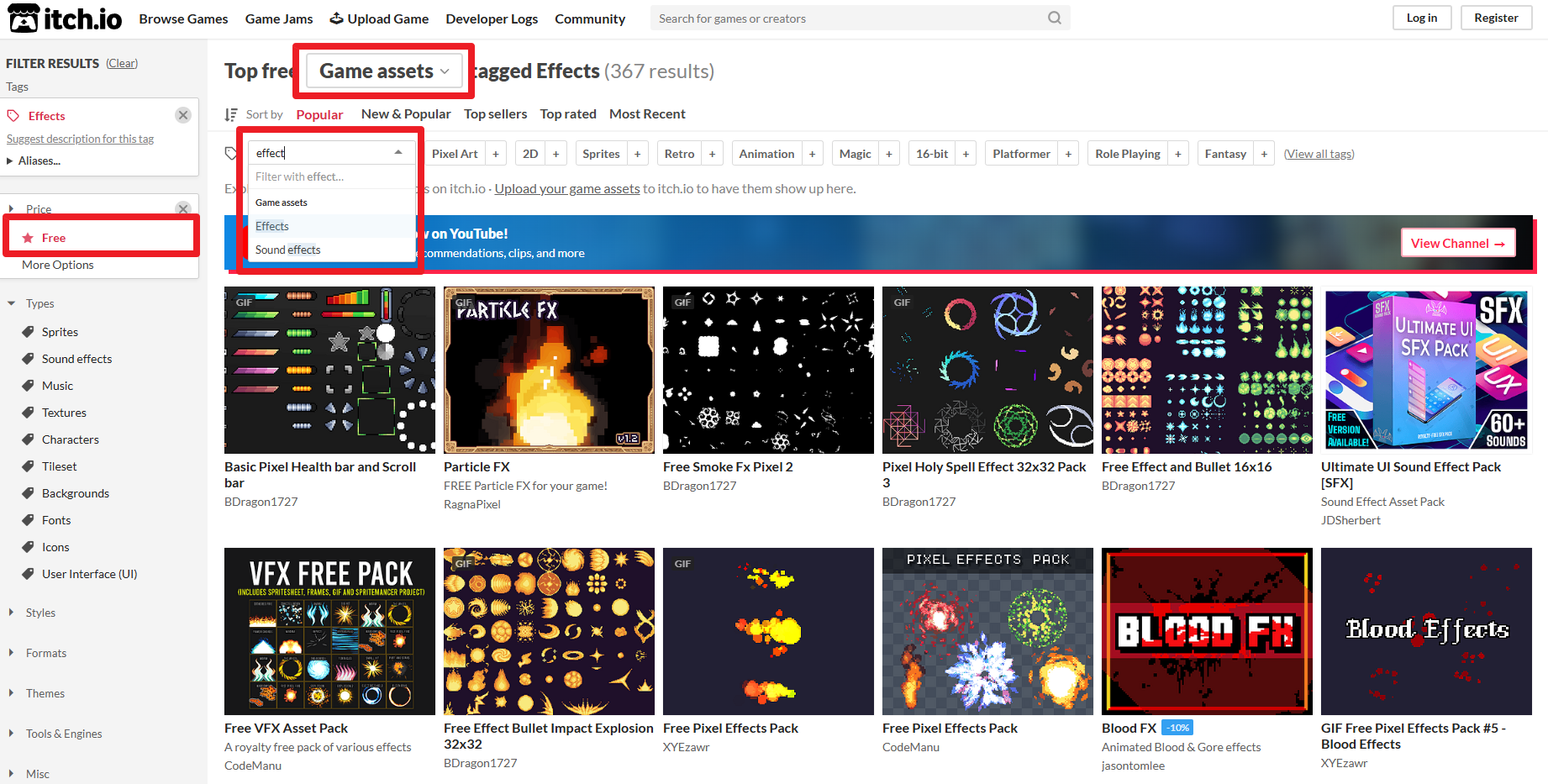Open Browse Games in top navigation
This screenshot has width=1548, height=784.
[183, 18]
